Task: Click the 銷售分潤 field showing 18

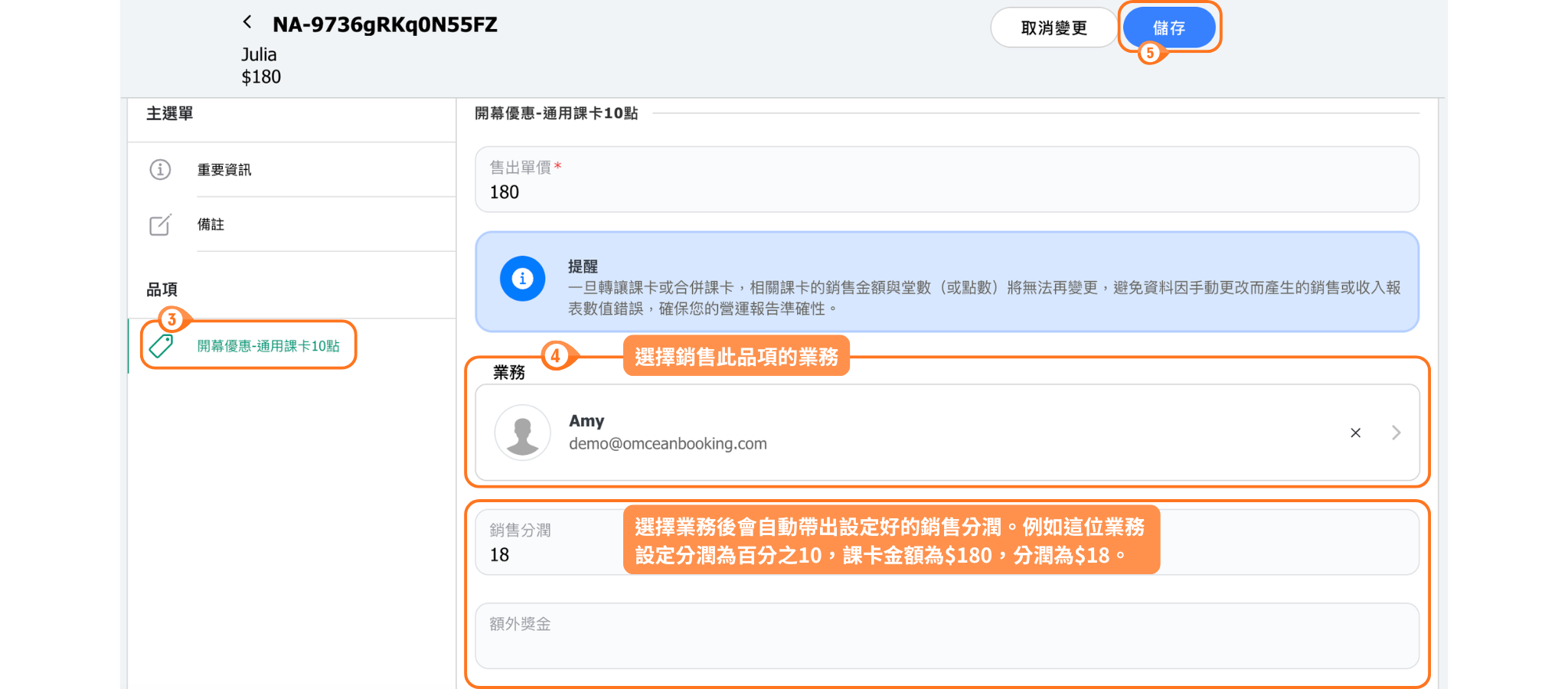Action: (551, 553)
